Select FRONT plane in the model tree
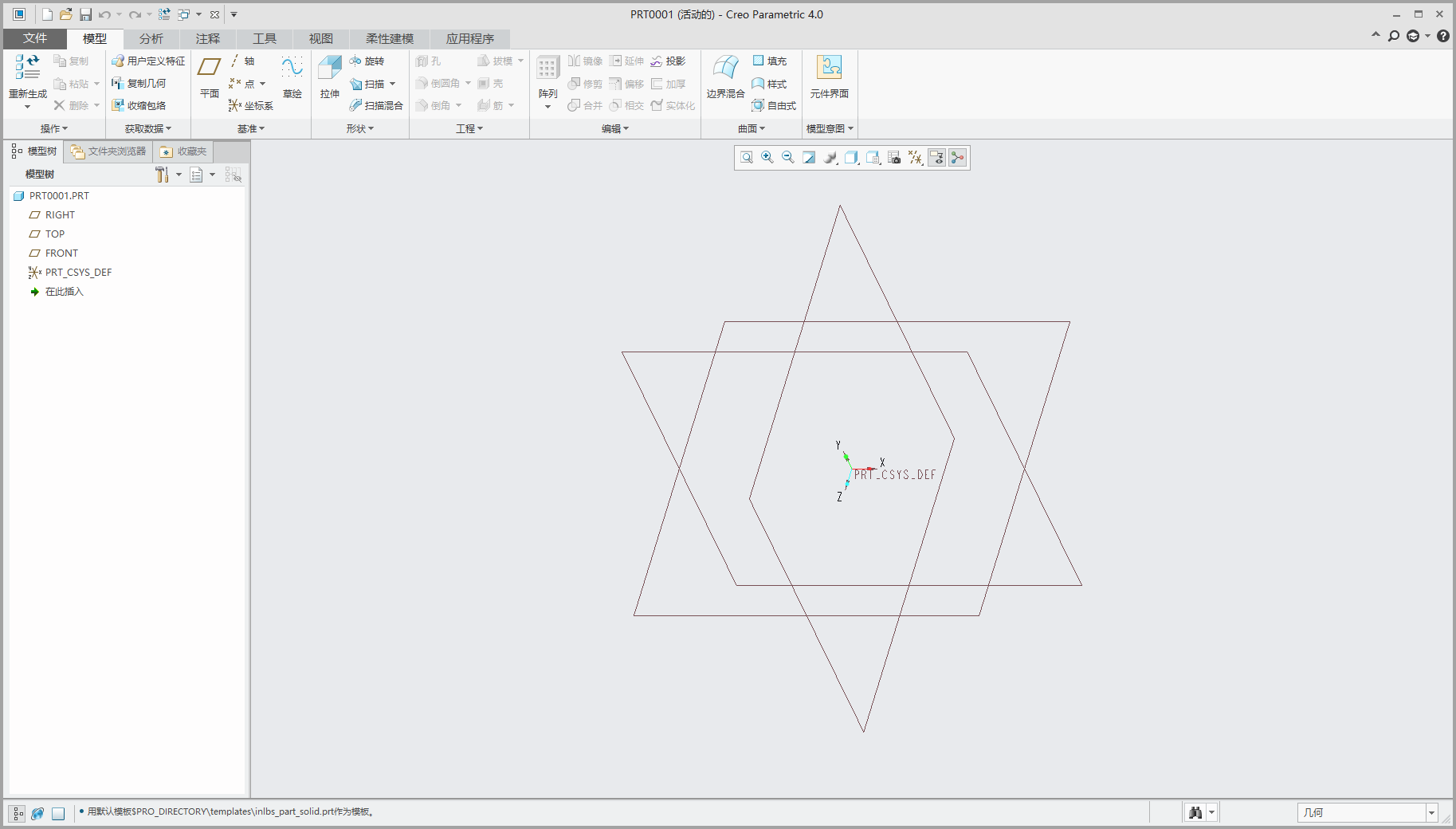The width and height of the screenshot is (1456, 829). (61, 253)
